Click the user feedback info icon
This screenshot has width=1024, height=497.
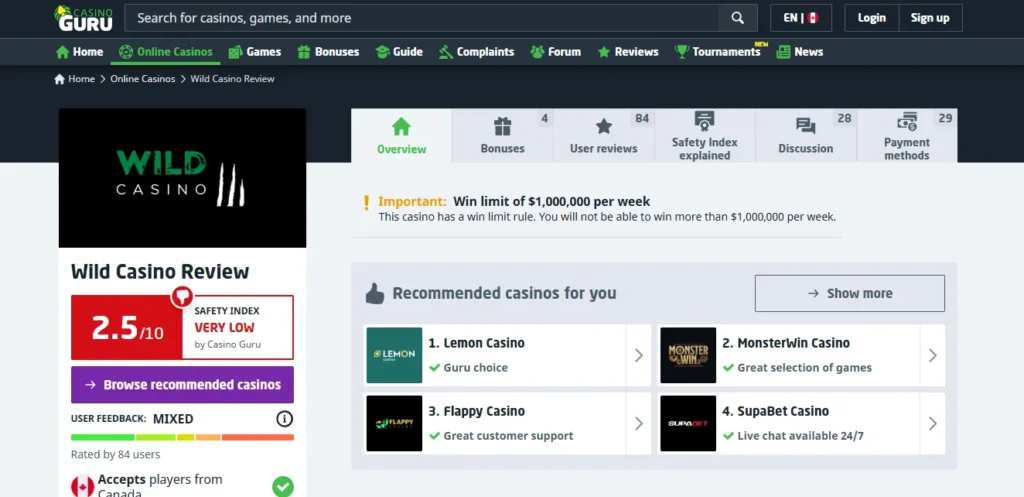click(x=285, y=419)
